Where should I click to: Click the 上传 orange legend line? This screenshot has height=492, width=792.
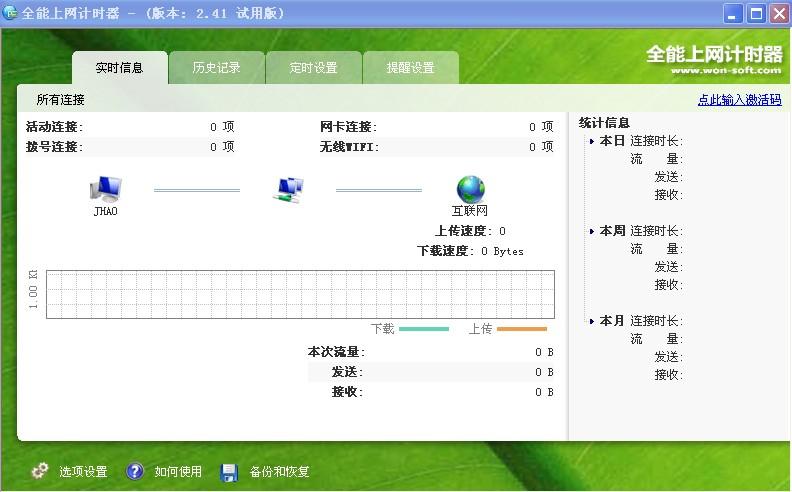pos(522,329)
